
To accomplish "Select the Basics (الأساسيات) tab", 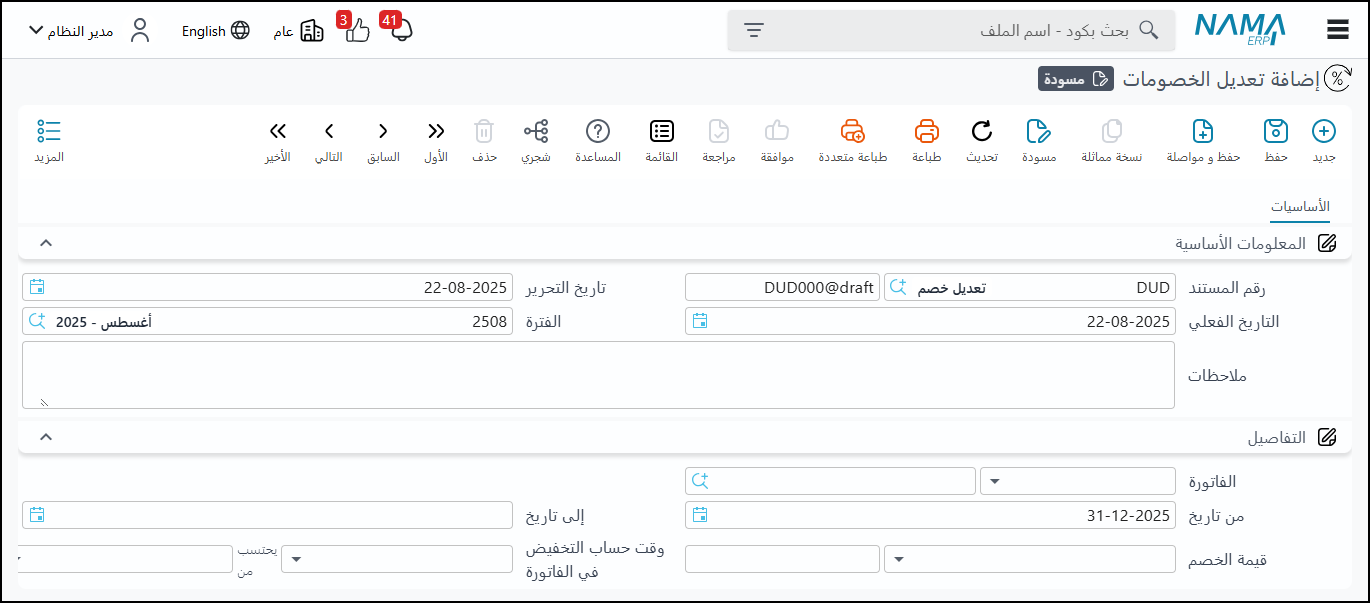I will point(1300,207).
